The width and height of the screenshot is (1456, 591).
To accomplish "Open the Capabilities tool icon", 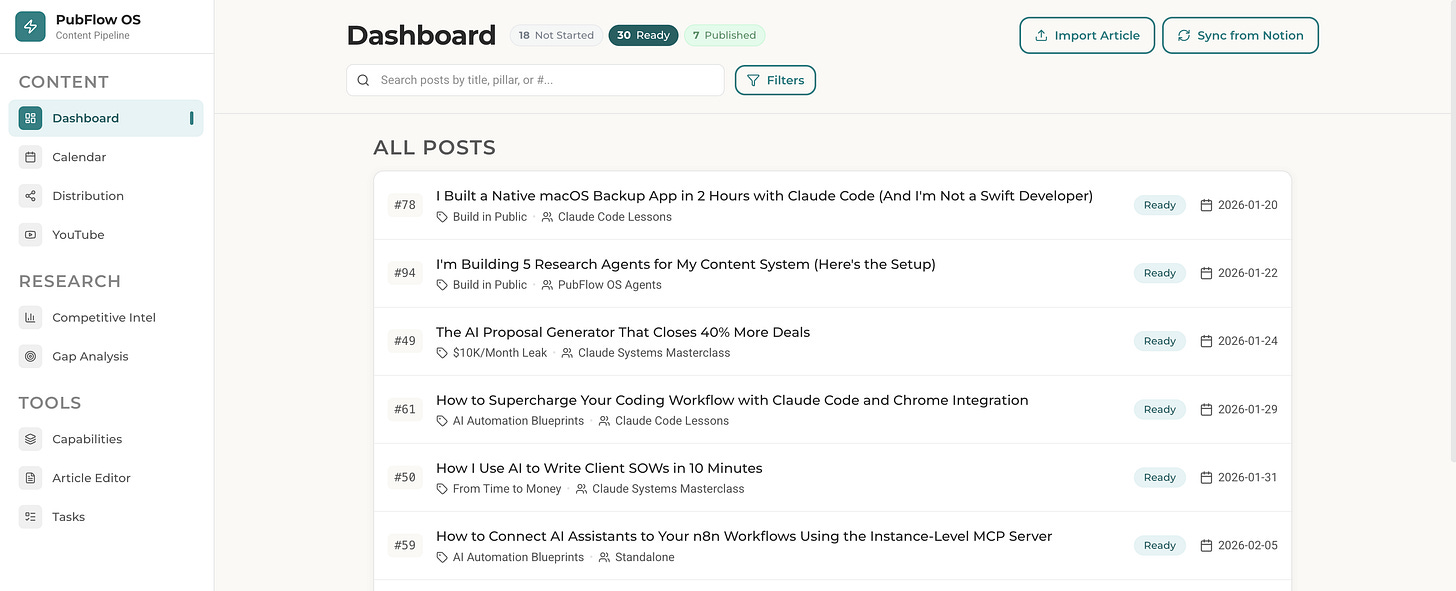I will (33, 439).
